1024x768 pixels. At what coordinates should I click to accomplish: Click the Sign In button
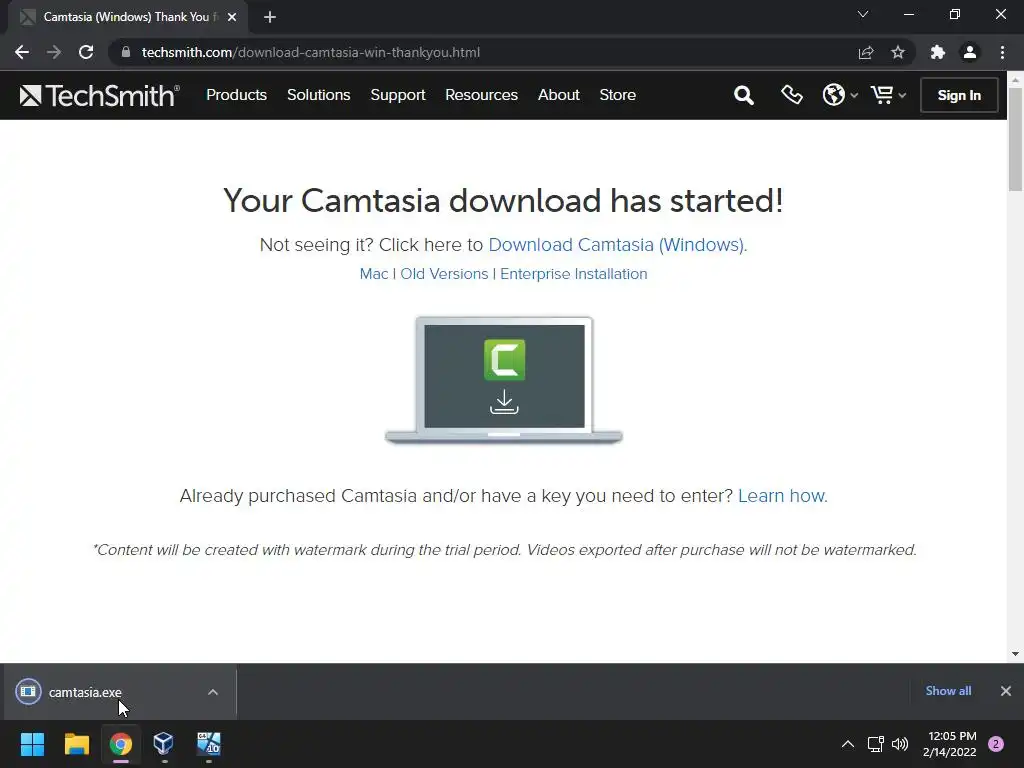pos(959,95)
